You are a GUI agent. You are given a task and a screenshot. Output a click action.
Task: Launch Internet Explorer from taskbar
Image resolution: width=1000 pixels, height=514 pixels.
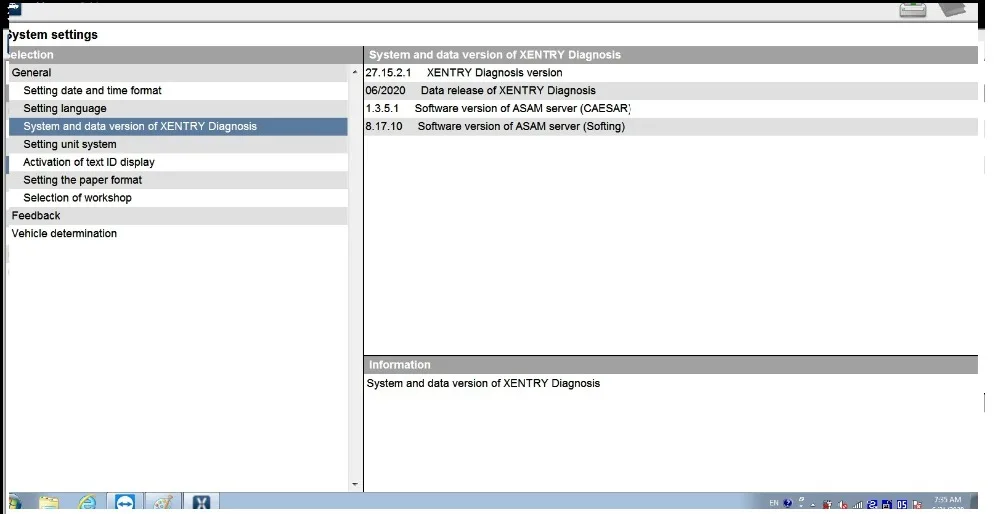click(x=87, y=503)
